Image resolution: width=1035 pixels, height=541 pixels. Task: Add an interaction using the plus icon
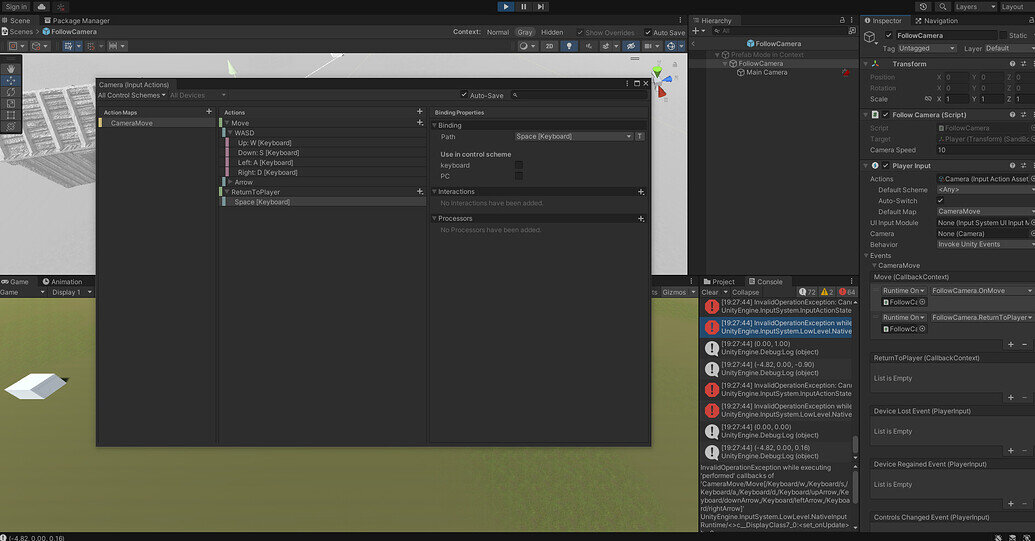[641, 191]
